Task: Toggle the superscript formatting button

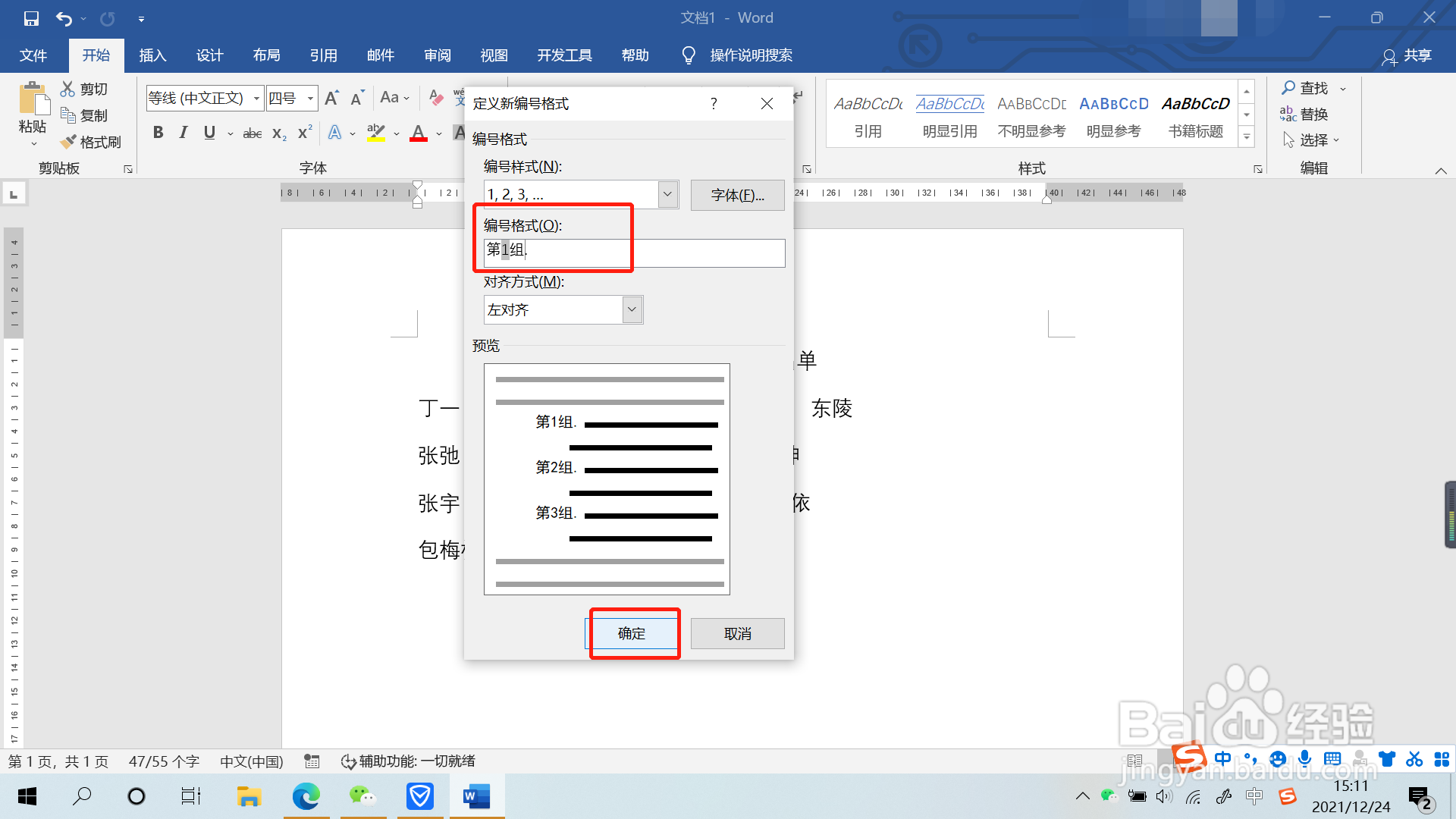Action: coord(305,133)
